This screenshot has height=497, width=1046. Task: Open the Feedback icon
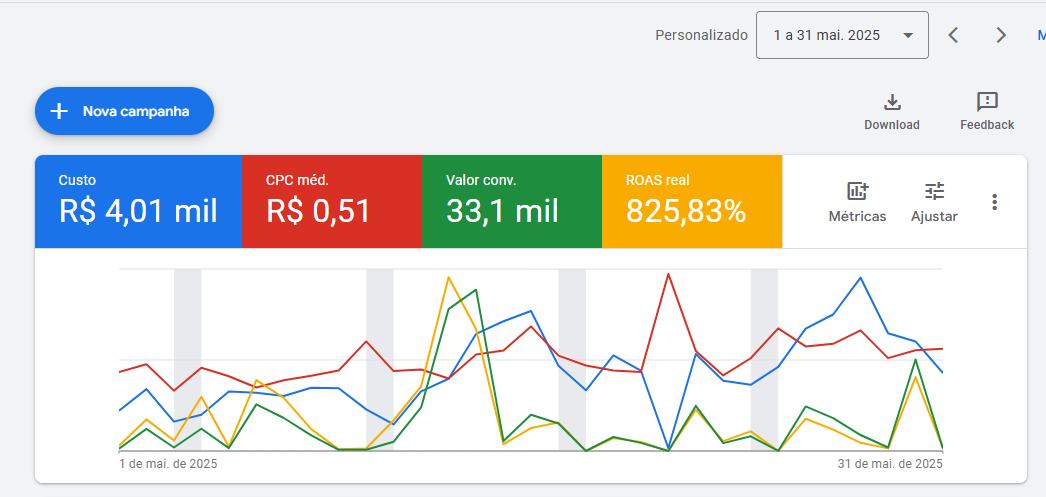(987, 102)
